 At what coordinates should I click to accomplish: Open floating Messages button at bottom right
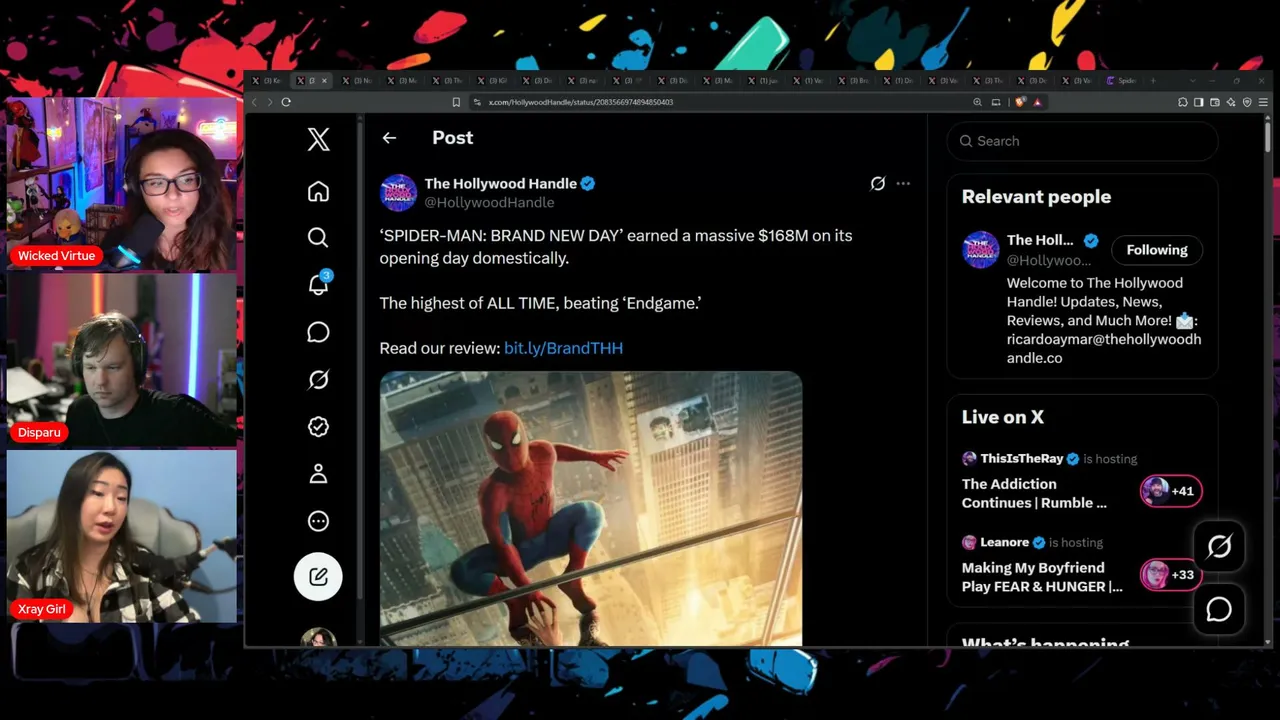coord(1219,609)
